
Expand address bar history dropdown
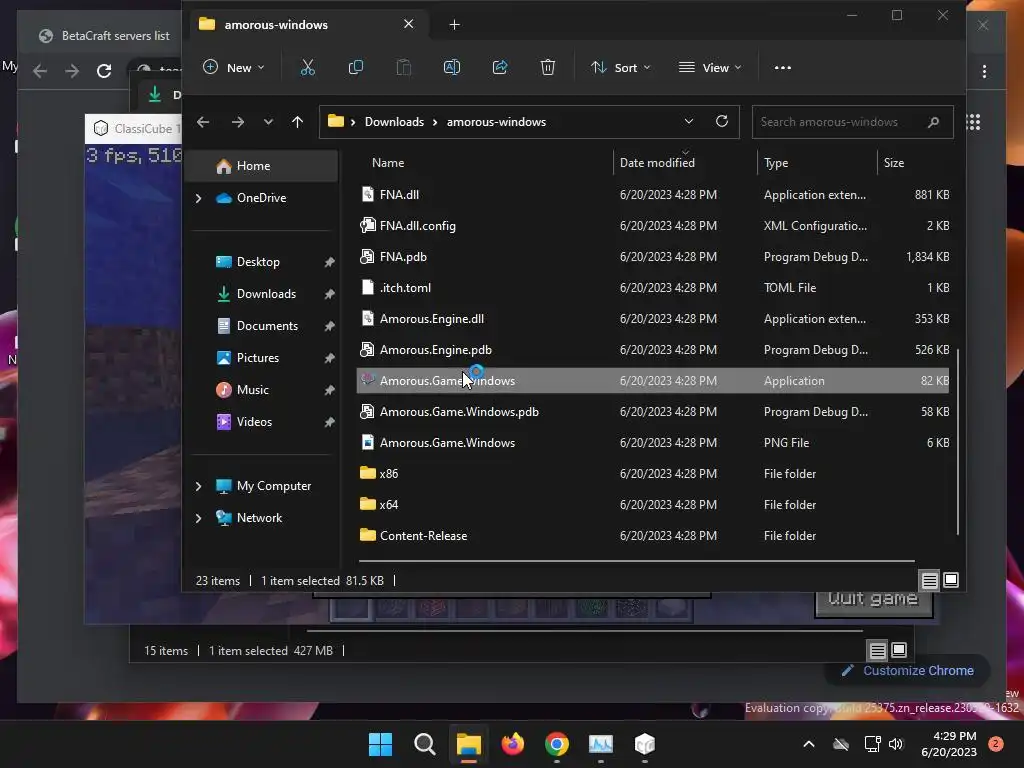688,121
